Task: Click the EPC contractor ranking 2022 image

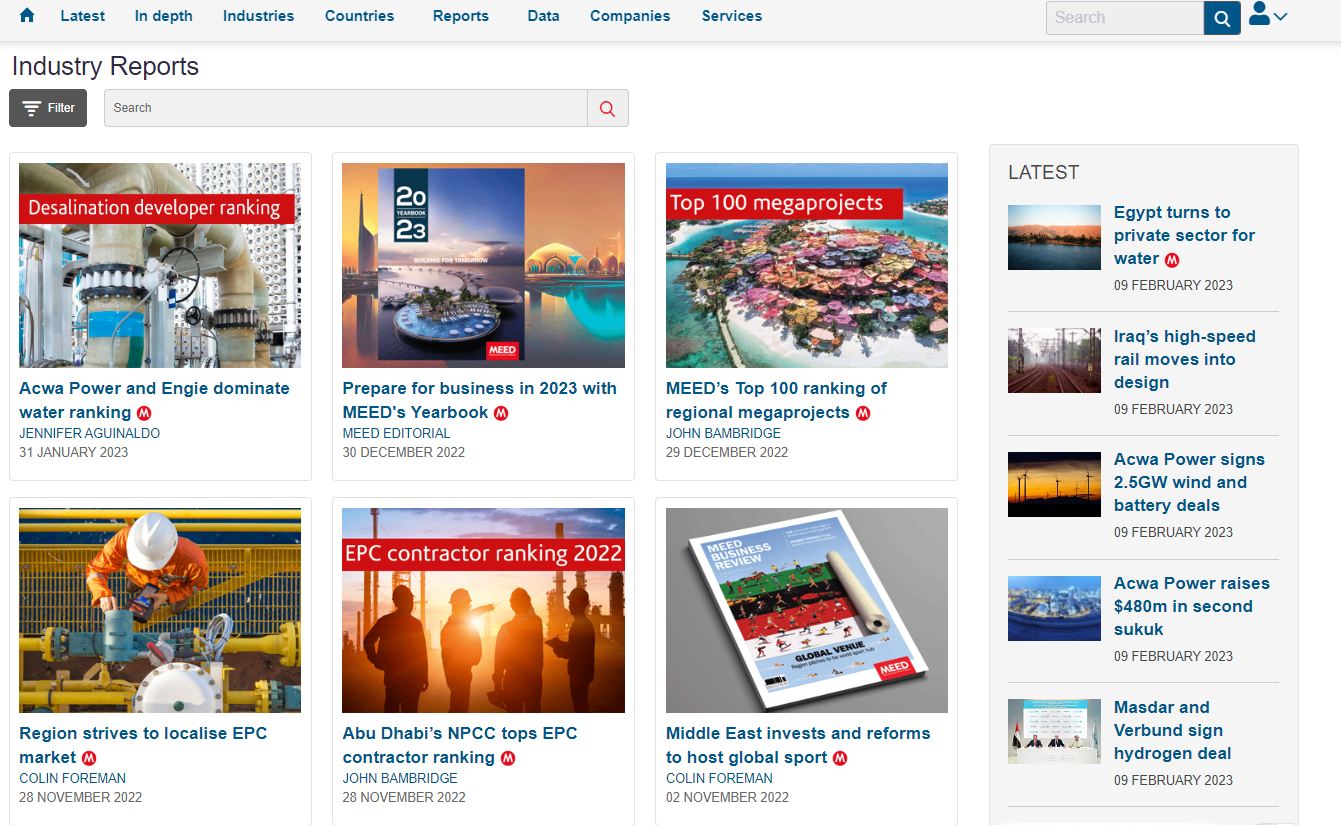Action: [483, 610]
